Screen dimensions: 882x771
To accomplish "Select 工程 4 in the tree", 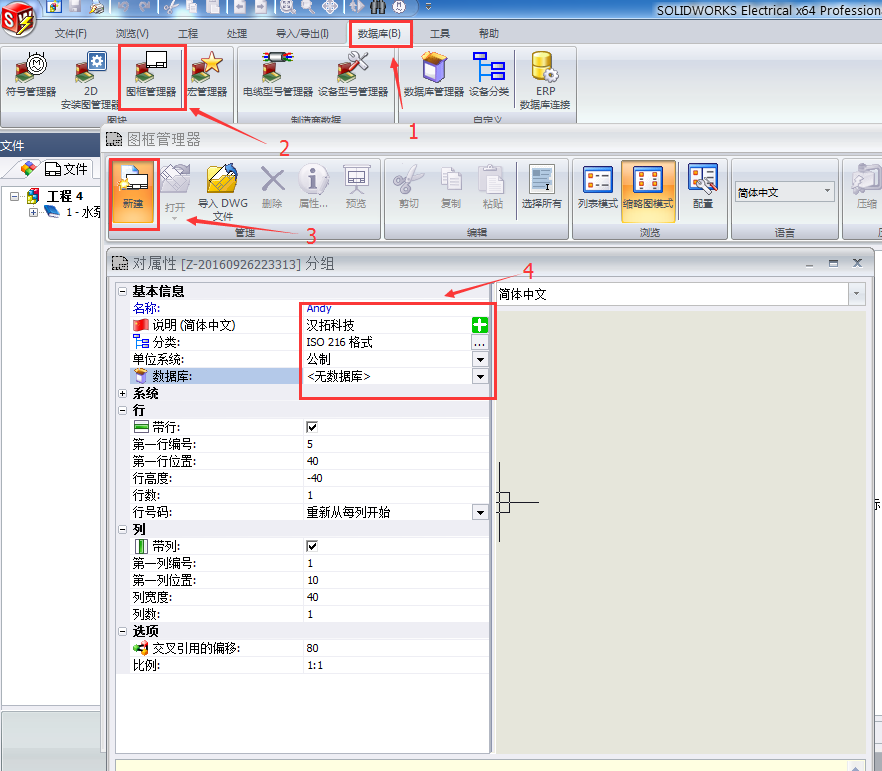I will pyautogui.click(x=65, y=196).
